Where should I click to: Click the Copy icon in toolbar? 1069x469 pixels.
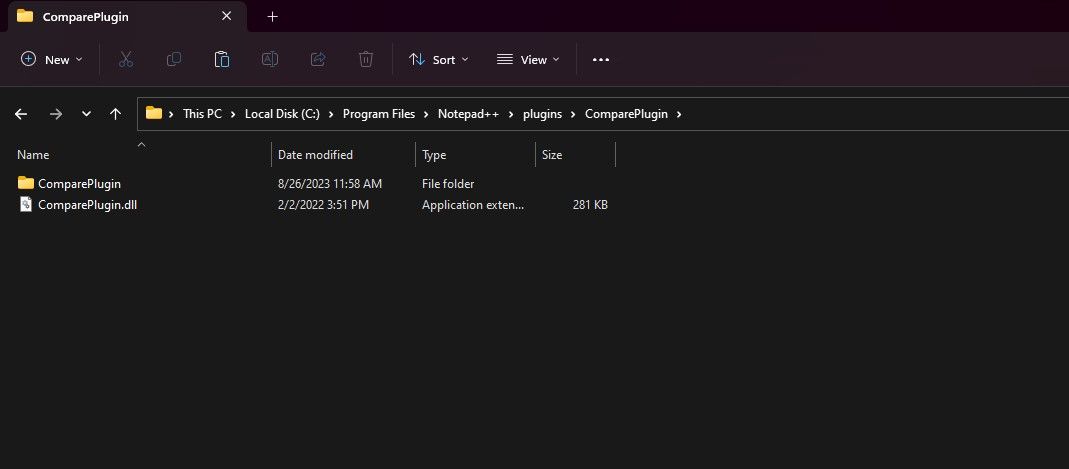coord(174,60)
